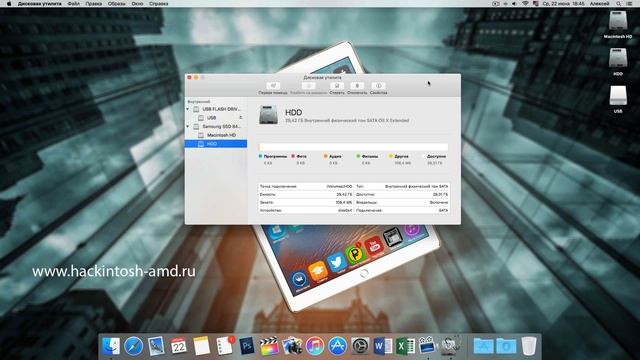Open the Справка menu
Viewport: 640px width, 360px height.
click(158, 4)
